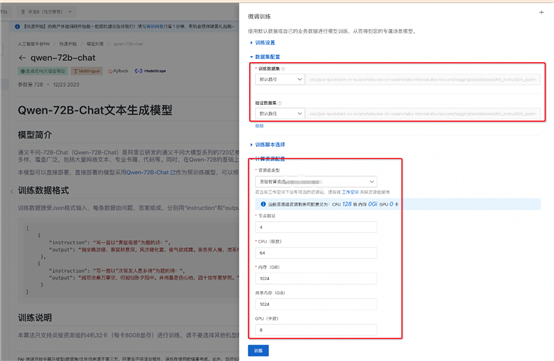Image resolution: width=554 pixels, height=361 pixels.
Task: Expand the left sidebar with the chevron handle
Action: (12, 191)
